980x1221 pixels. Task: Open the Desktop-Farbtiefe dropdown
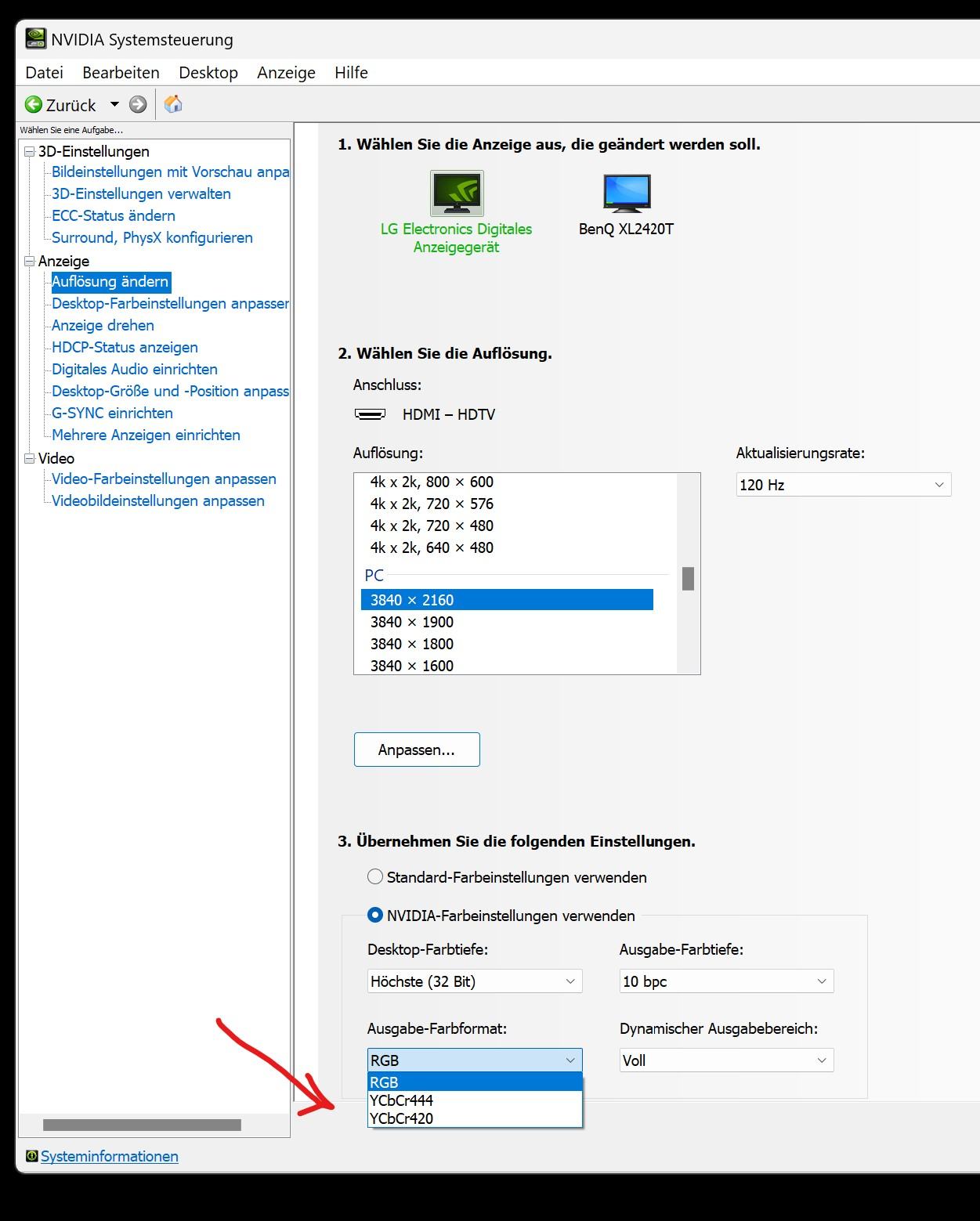pyautogui.click(x=475, y=981)
